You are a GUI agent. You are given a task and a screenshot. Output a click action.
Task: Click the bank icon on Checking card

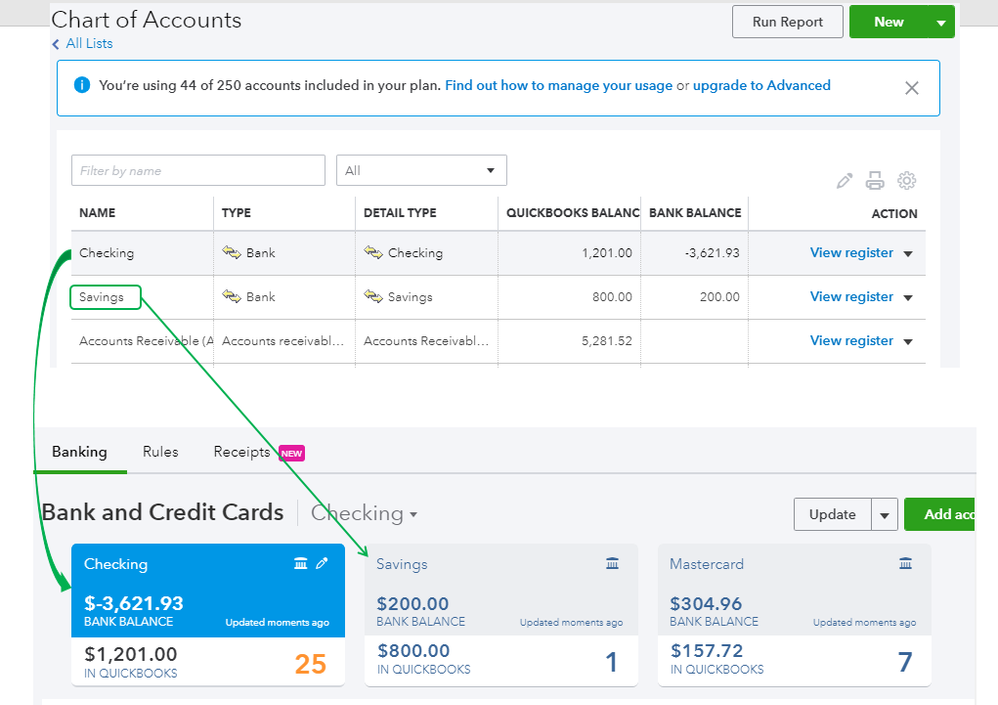(301, 564)
